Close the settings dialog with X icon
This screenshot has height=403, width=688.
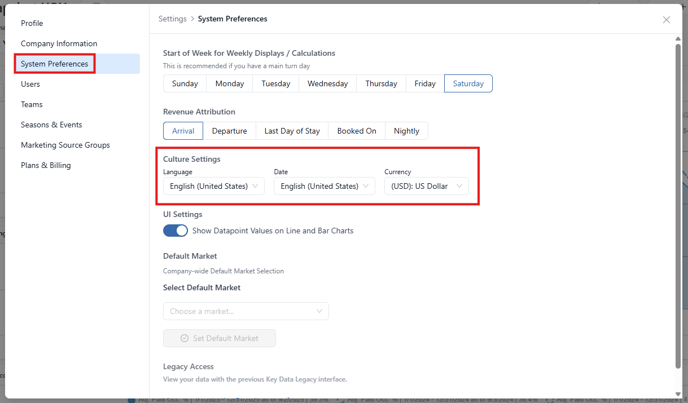[x=666, y=20]
